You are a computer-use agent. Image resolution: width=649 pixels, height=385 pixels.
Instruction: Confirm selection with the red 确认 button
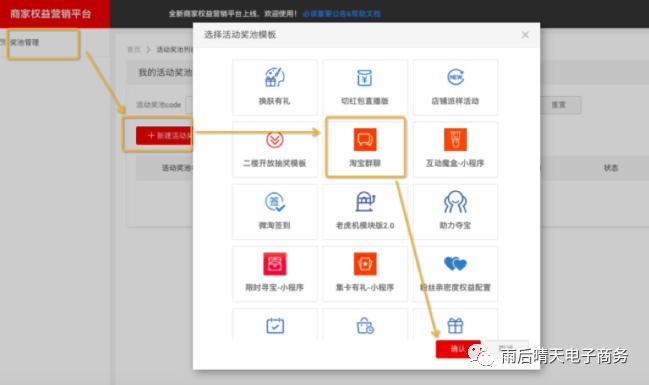[x=458, y=349]
